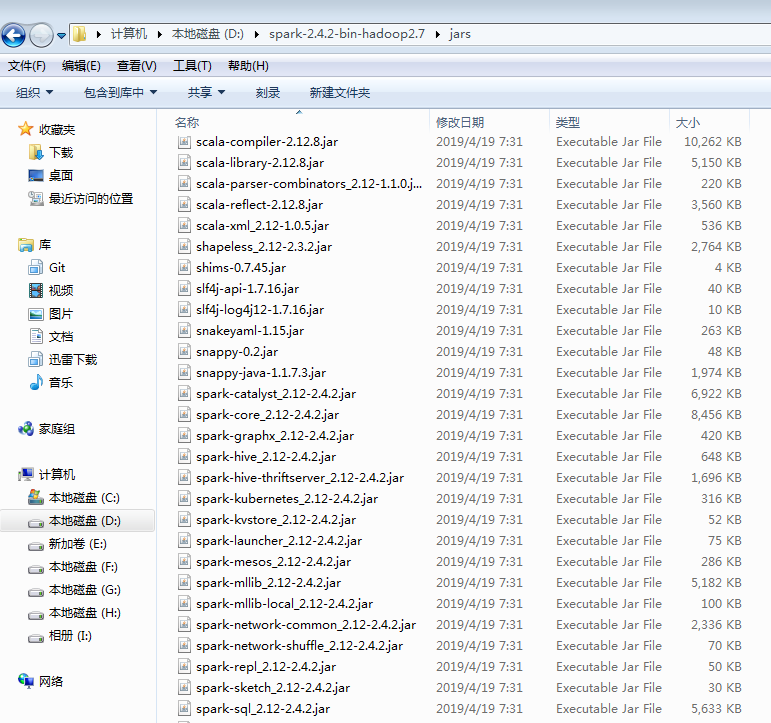This screenshot has height=723, width=771.
Task: Click the 刻录 toolbar button
Action: click(268, 92)
